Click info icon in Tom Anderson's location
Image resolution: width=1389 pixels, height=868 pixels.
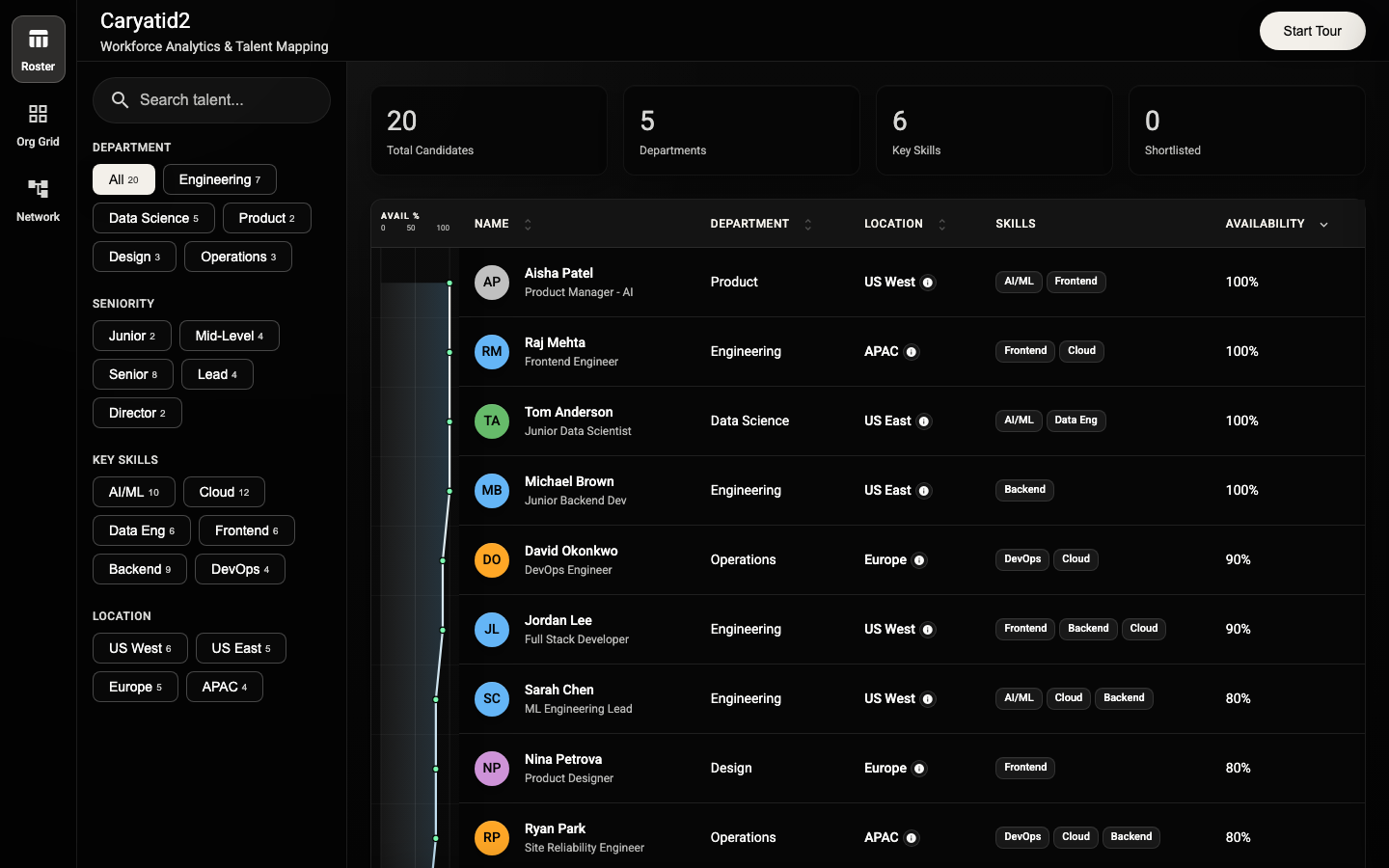tap(924, 421)
